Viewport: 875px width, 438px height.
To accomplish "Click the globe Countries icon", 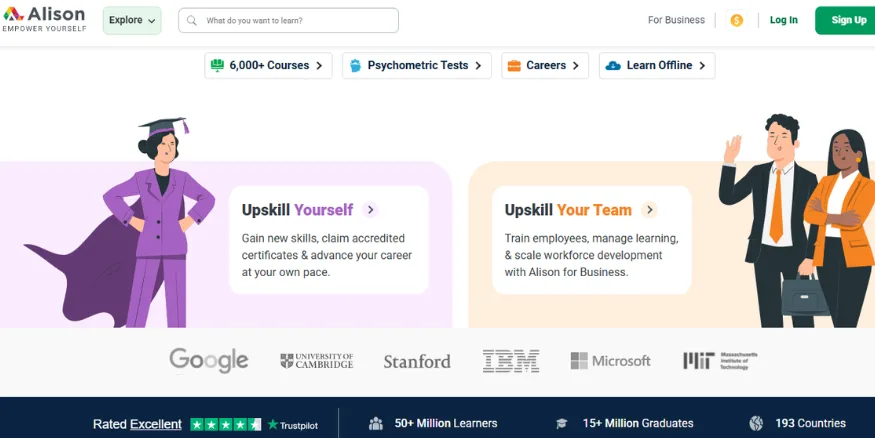I will pos(756,423).
